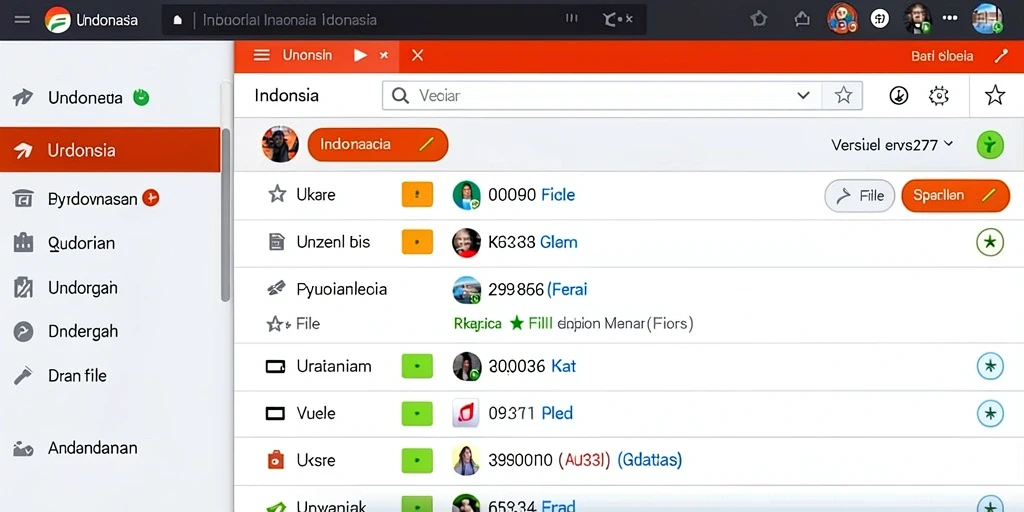Select Urdonsia in the left sidebar

pyautogui.click(x=110, y=150)
